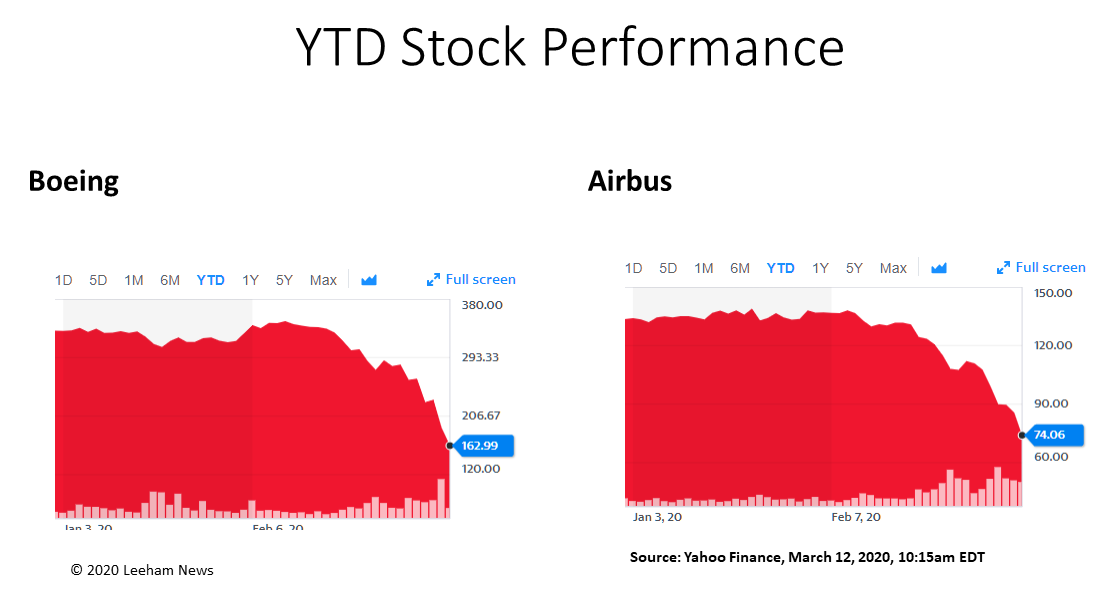Select YTD tab on Boeing chart
Image resolution: width=1111 pixels, height=602 pixels.
[210, 280]
